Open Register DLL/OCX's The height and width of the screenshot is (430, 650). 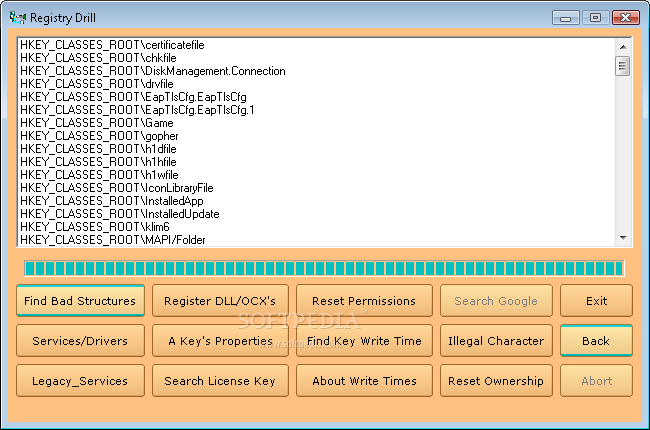220,301
